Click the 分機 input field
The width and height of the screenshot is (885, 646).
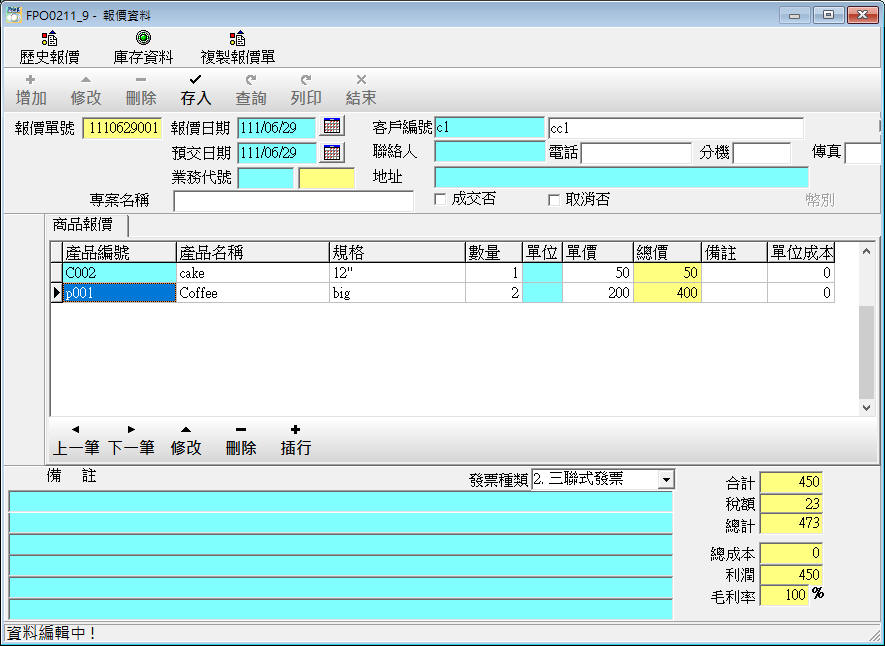(761, 153)
